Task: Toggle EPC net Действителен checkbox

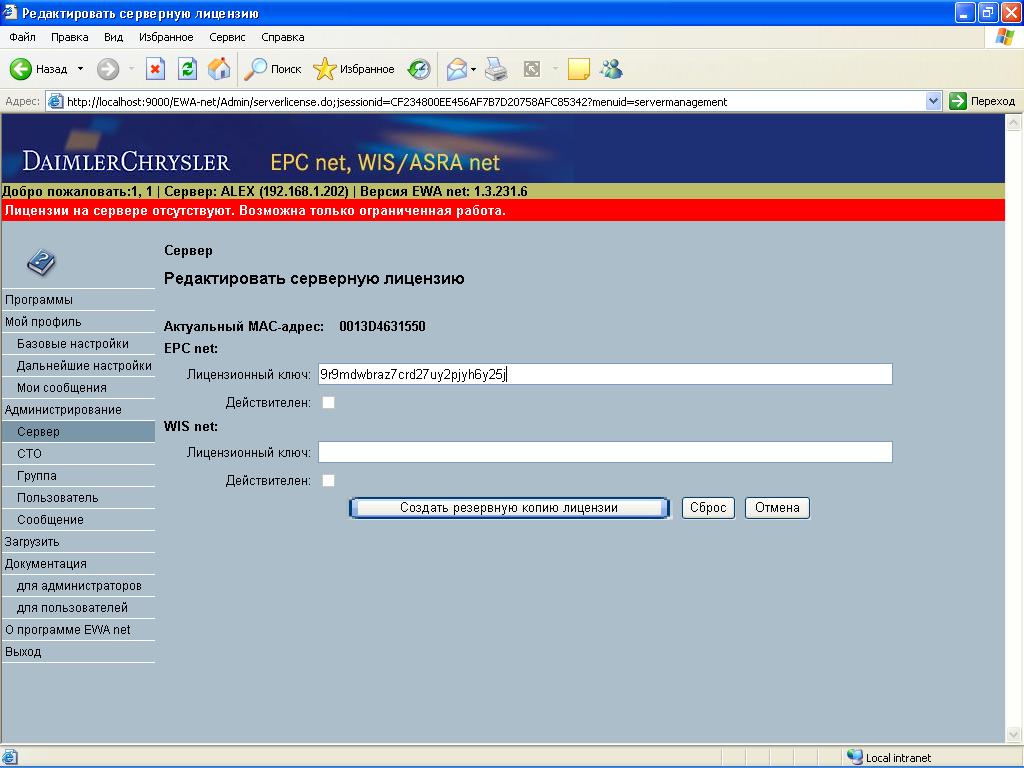Action: [328, 402]
